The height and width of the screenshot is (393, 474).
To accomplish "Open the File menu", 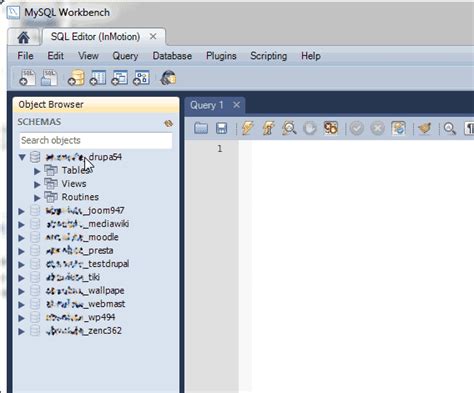I will (25, 56).
